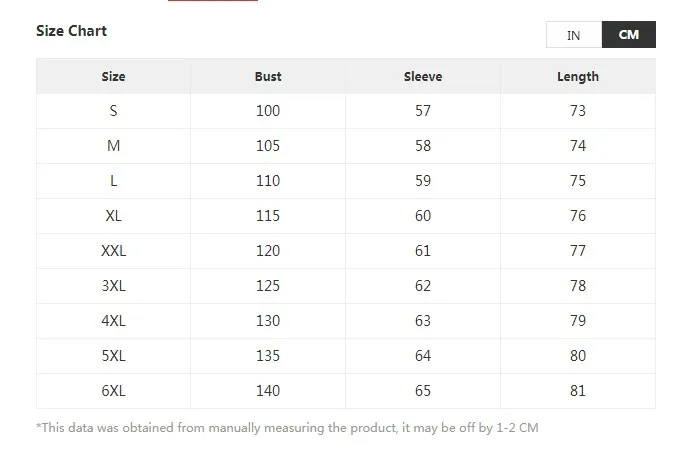Select the XL size row label
Viewport: 695px width, 456px height.
(114, 216)
